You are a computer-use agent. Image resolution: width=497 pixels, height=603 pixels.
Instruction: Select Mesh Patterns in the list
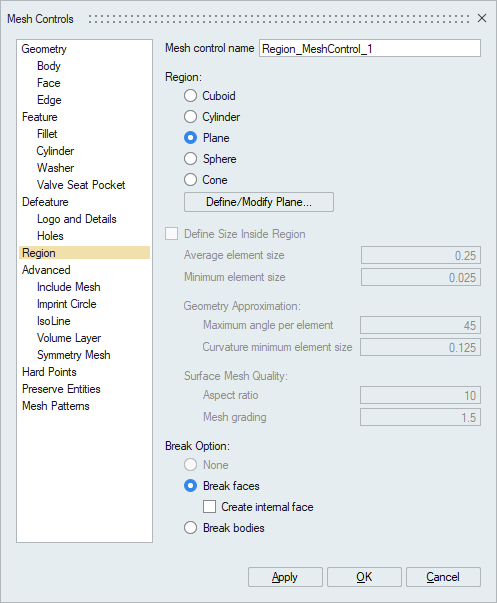click(56, 406)
